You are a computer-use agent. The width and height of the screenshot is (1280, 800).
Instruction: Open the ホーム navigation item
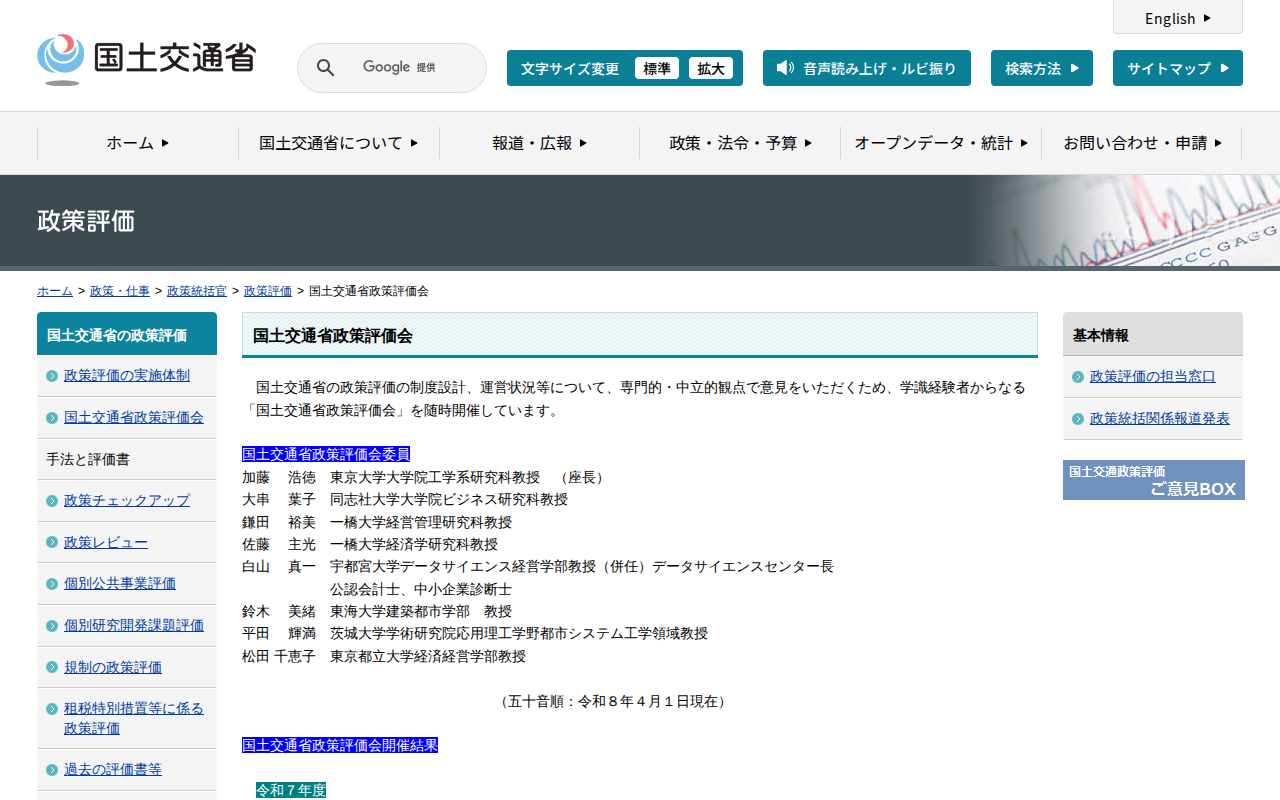pos(138,143)
